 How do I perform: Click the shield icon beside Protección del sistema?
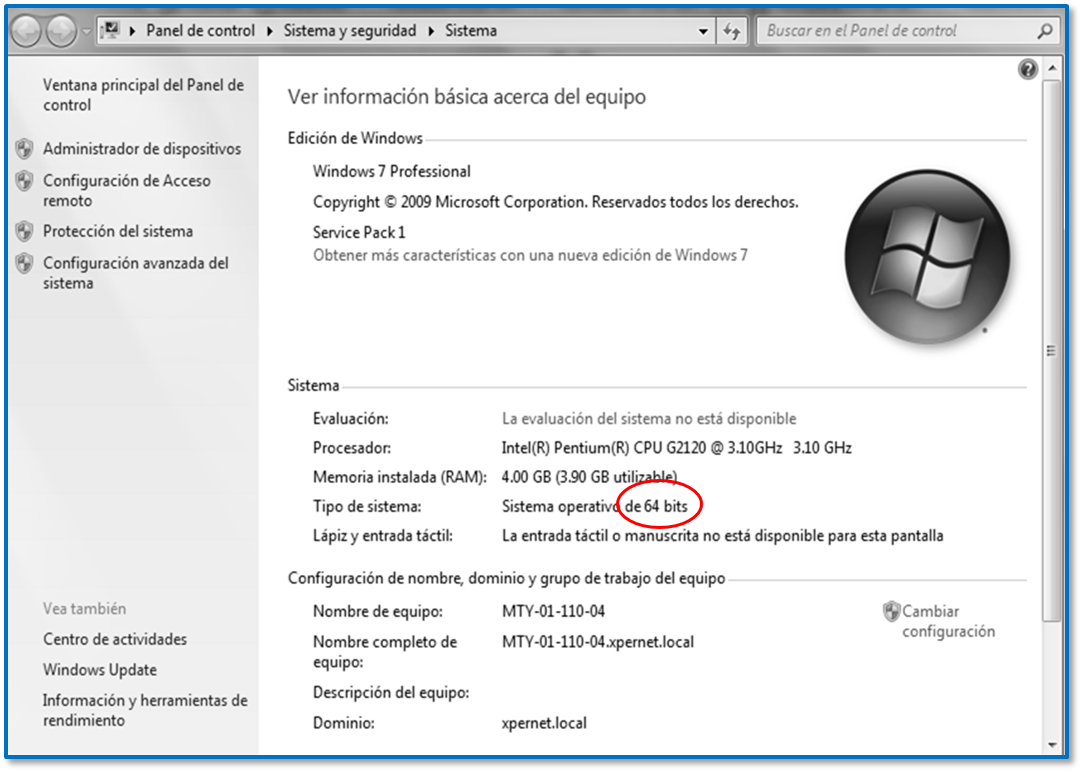tap(25, 231)
